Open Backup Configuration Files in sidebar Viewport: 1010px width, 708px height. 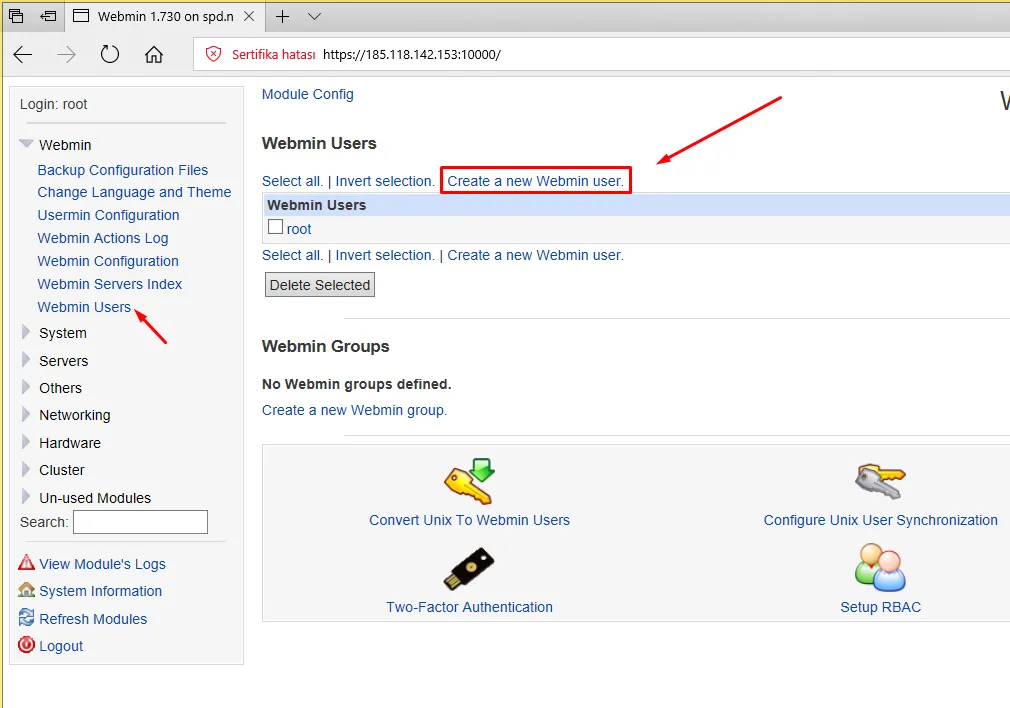pos(122,170)
